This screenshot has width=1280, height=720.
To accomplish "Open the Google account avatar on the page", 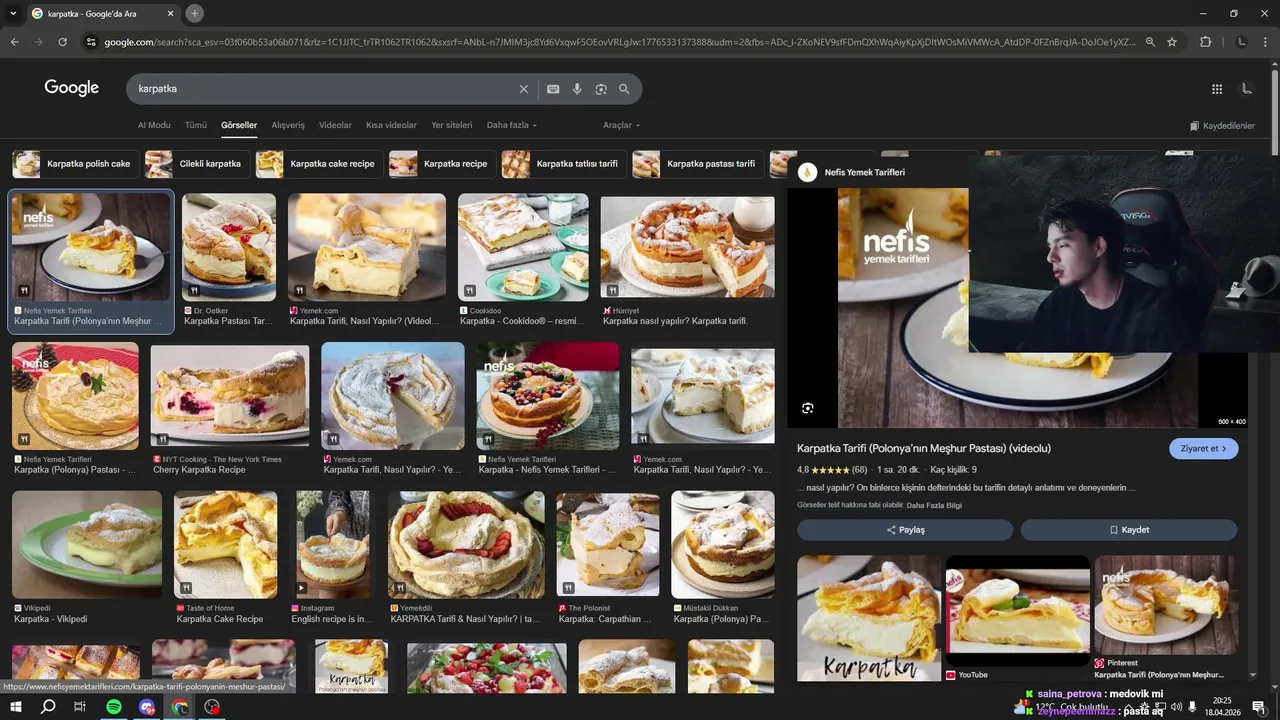I will pyautogui.click(x=1247, y=89).
